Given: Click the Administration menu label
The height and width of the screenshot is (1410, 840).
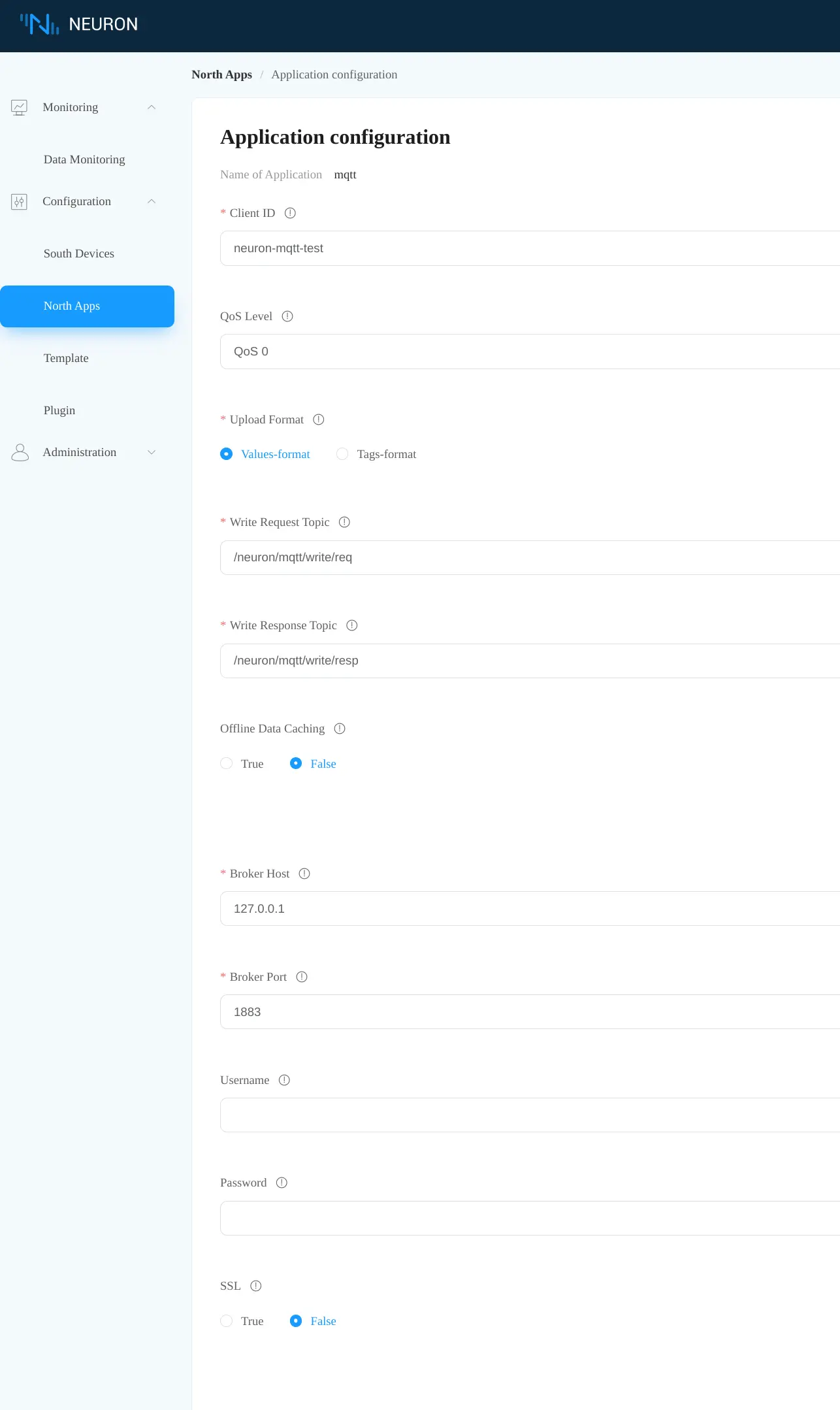Looking at the screenshot, I should (x=80, y=452).
